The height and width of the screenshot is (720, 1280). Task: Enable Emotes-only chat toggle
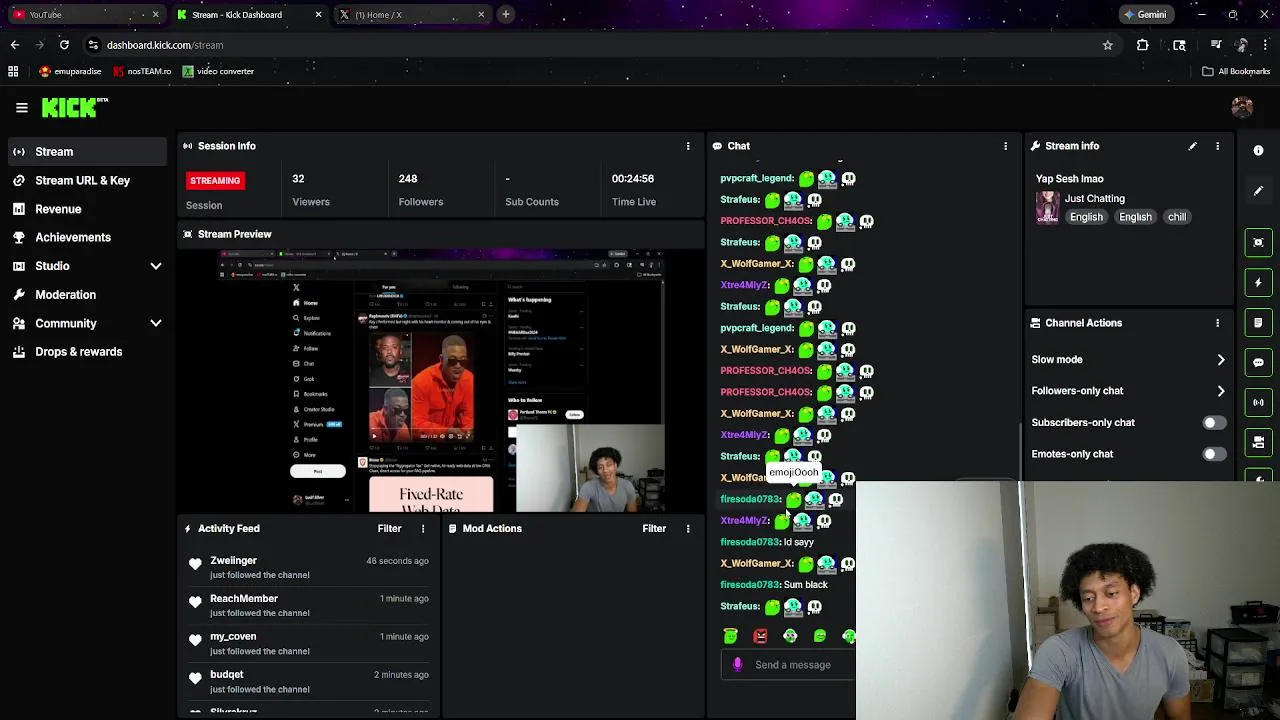pos(1213,454)
